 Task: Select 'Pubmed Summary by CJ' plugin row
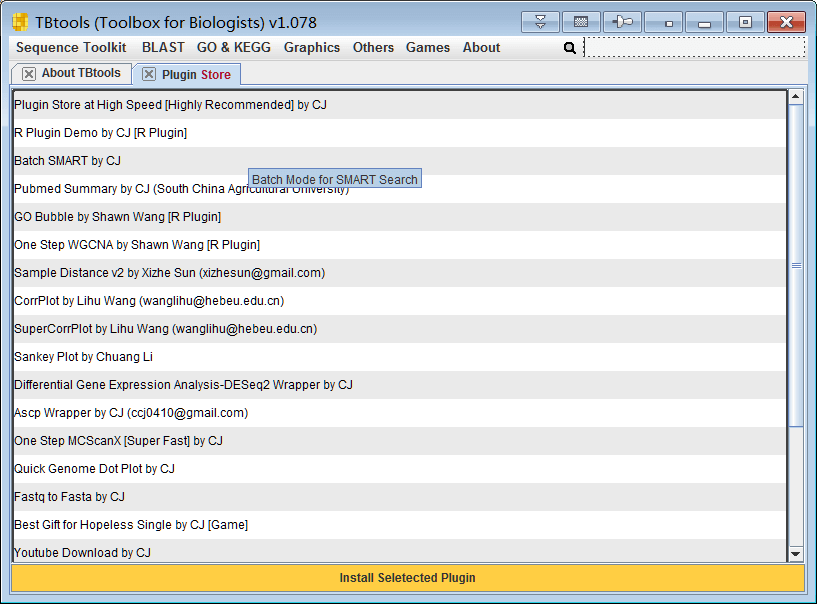click(x=400, y=189)
